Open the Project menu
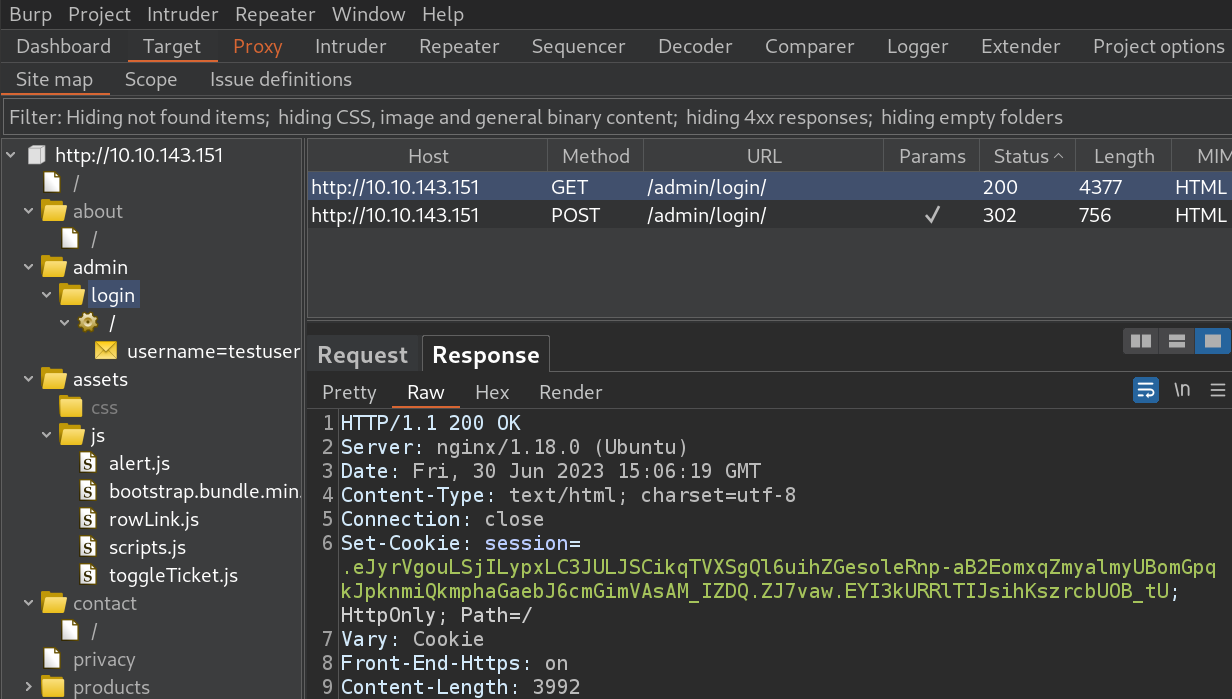1232x699 pixels. tap(99, 14)
